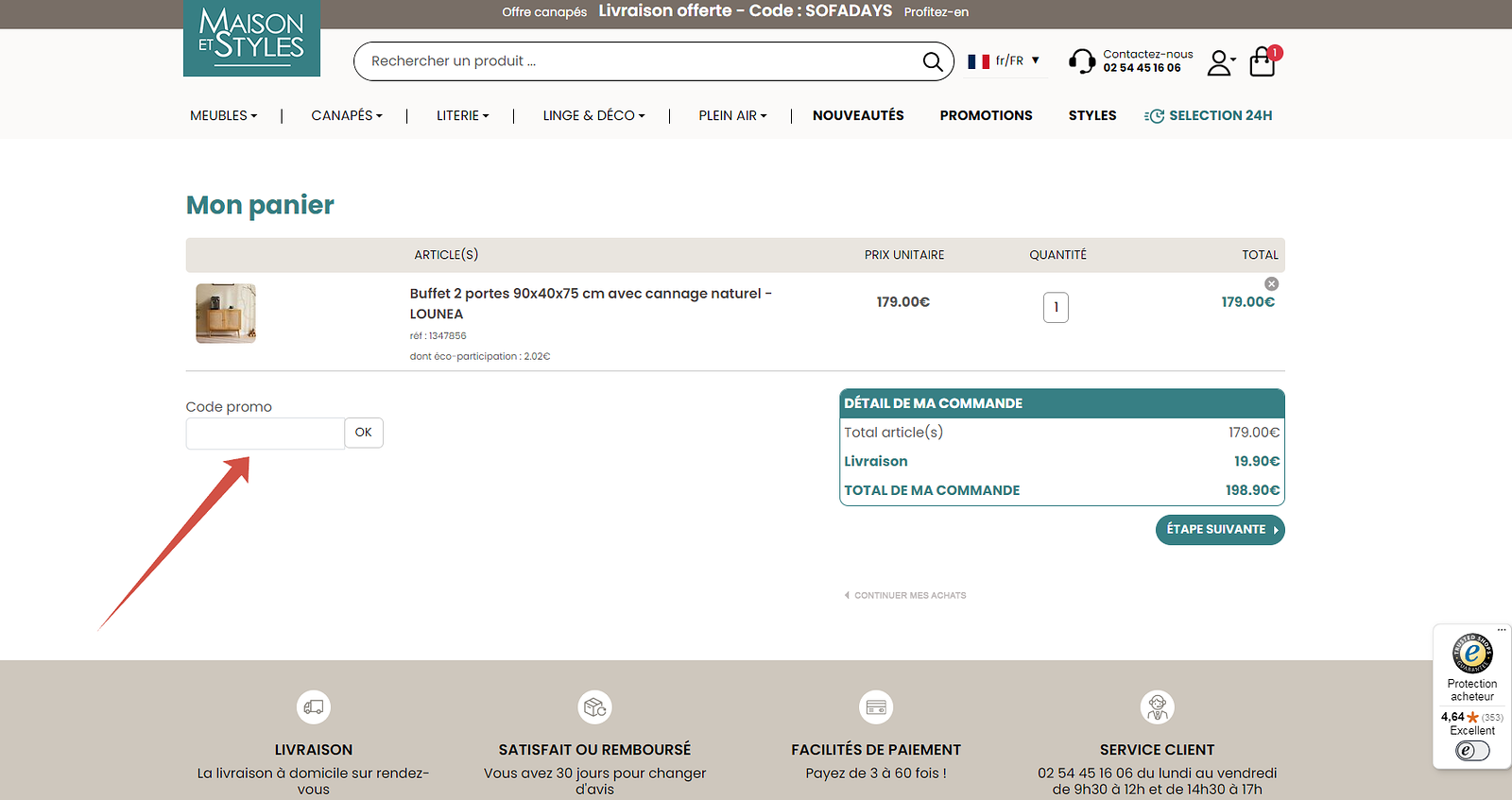The image size is (1512, 800).
Task: Click ÉTAPE SUIVANTE button
Action: (x=1220, y=530)
